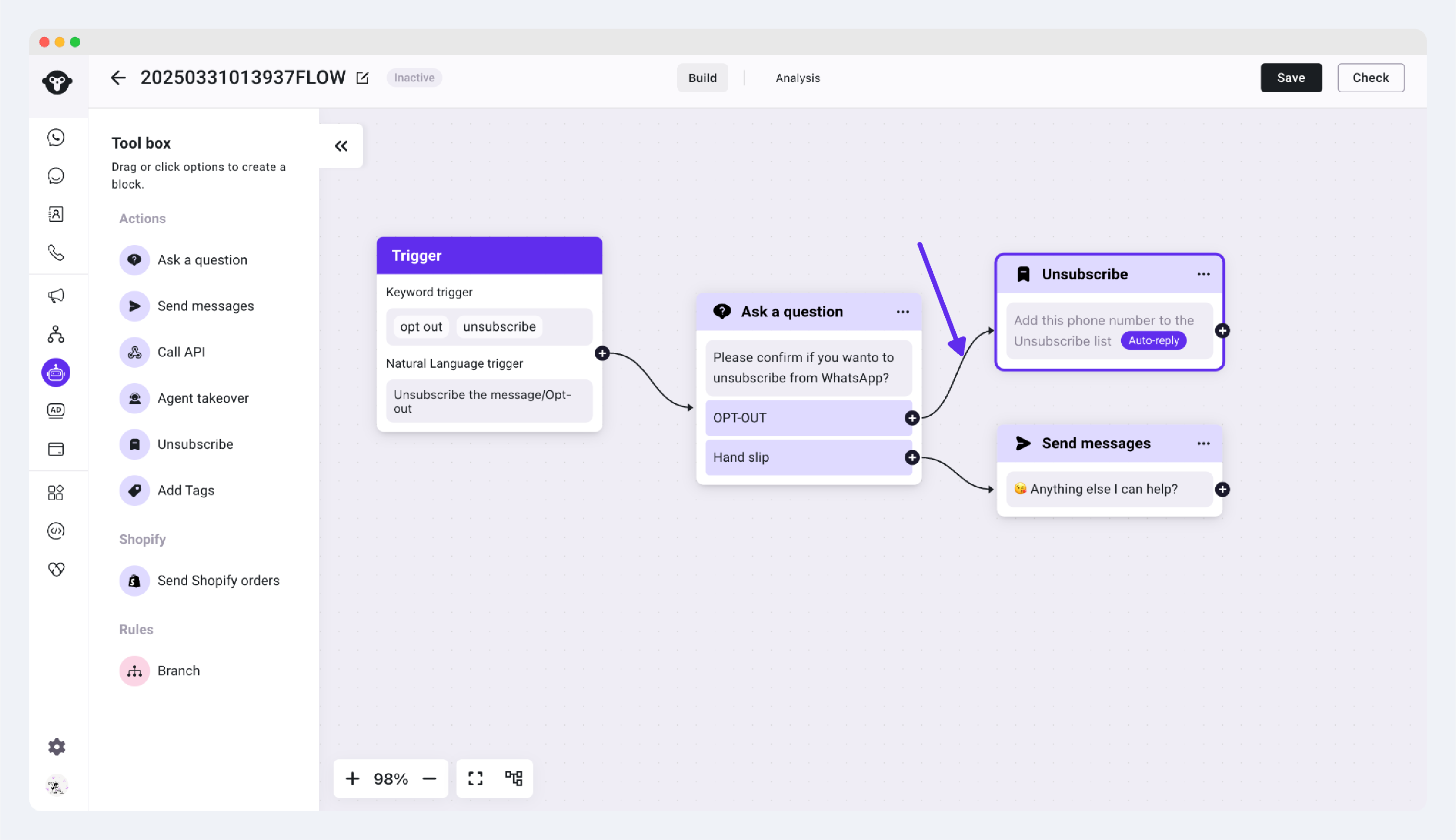The image size is (1456, 840).
Task: Open the Unsubscribe block three-dot menu
Action: point(1203,274)
